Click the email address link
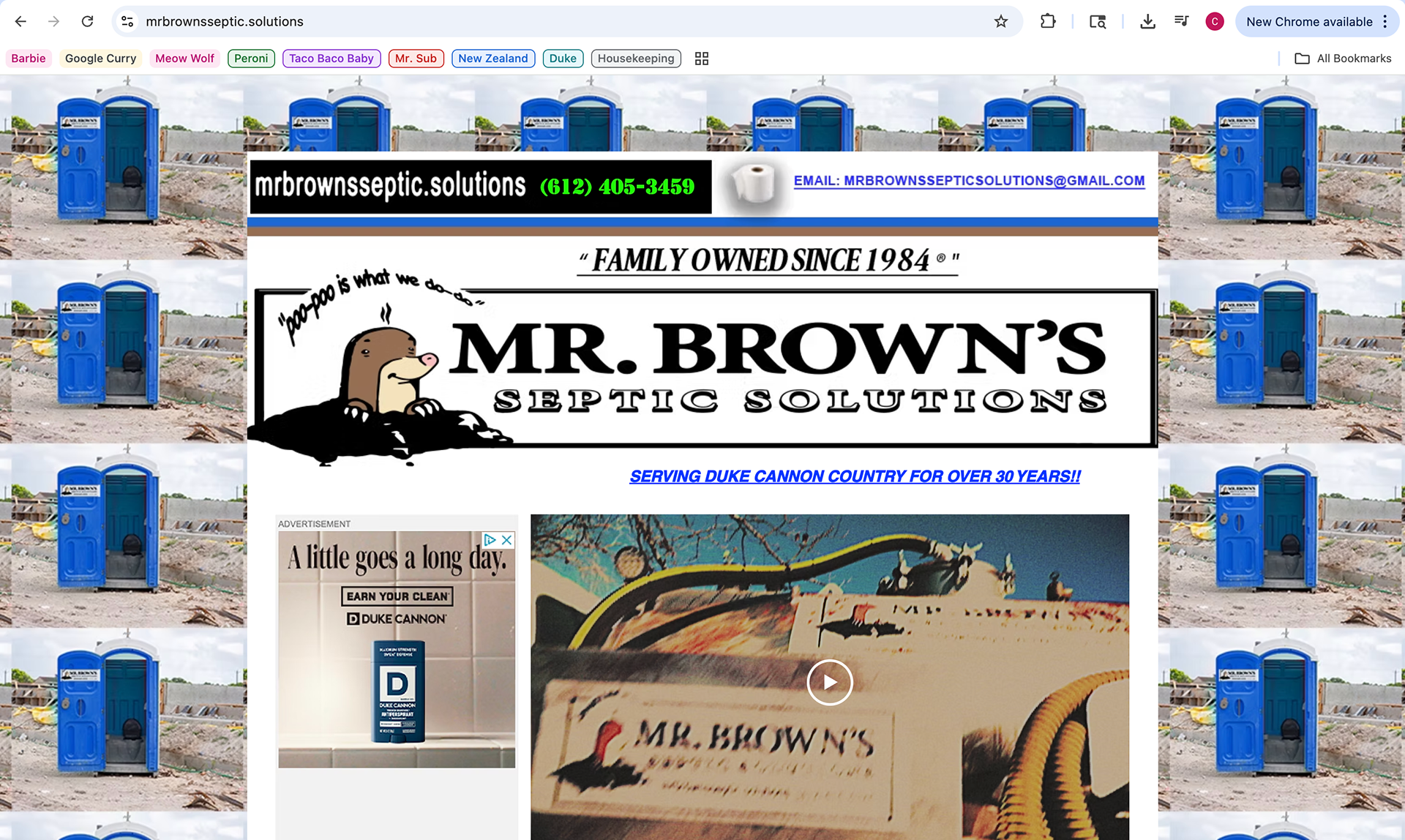Image resolution: width=1405 pixels, height=840 pixels. [969, 181]
